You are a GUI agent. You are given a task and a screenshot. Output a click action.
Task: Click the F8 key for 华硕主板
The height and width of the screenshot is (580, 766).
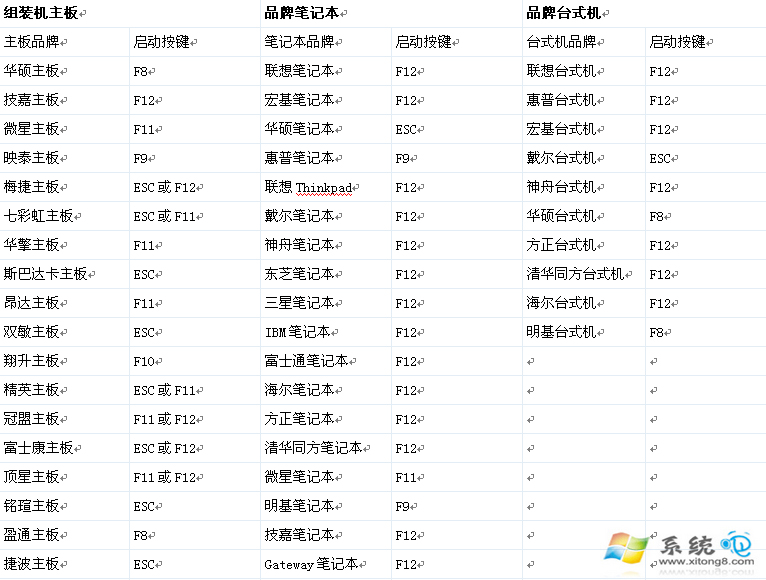pos(141,72)
